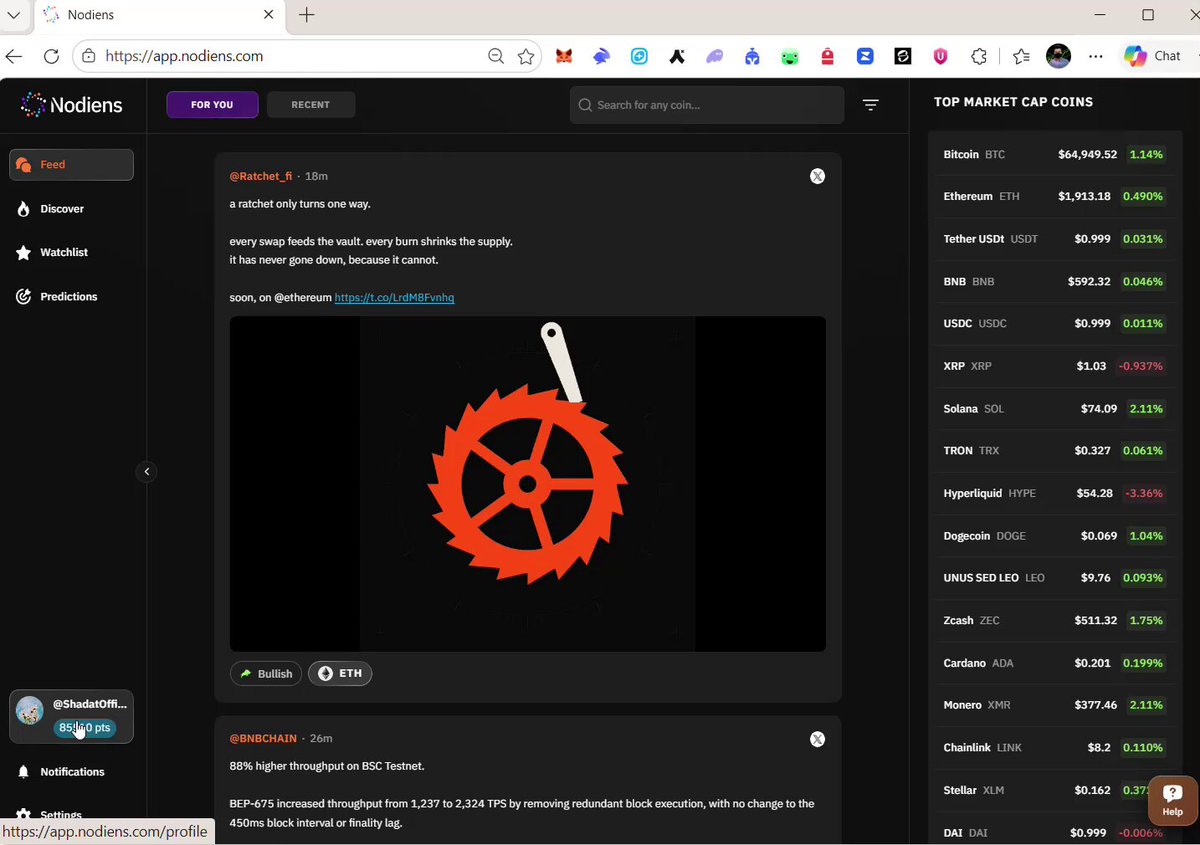Screen dimensions: 1200x845
Task: Open the purple ghost Phantom extension
Action: click(714, 57)
